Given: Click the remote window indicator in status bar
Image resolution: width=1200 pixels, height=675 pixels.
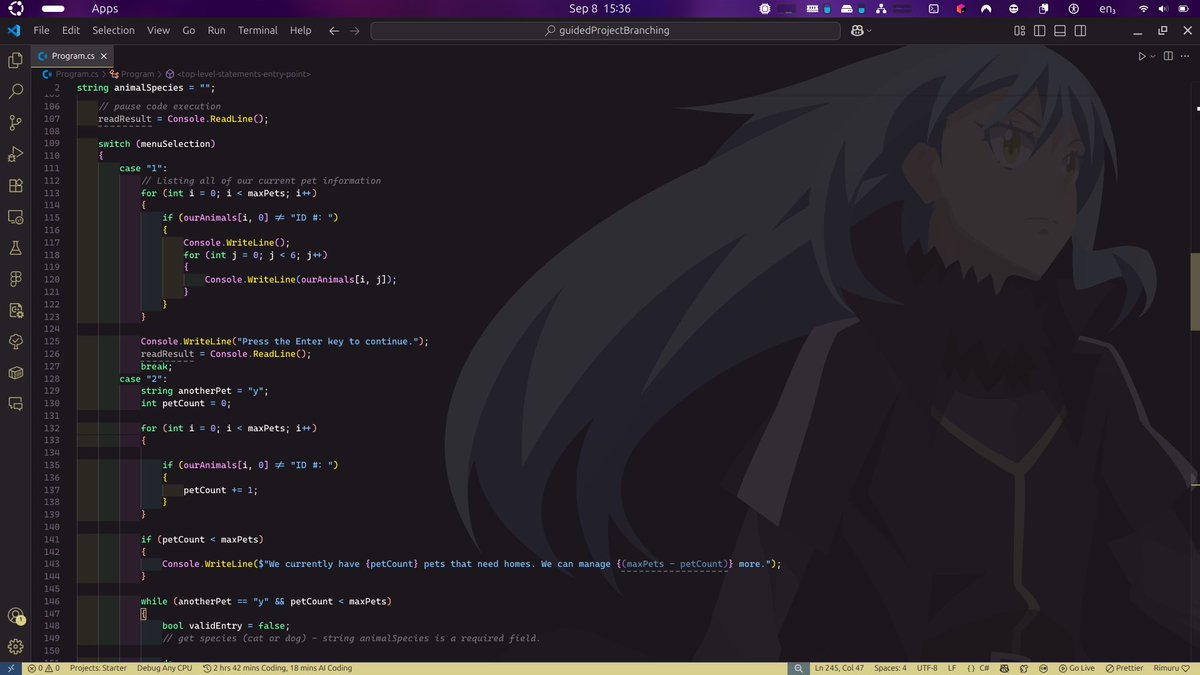Looking at the screenshot, I should pos(11,667).
